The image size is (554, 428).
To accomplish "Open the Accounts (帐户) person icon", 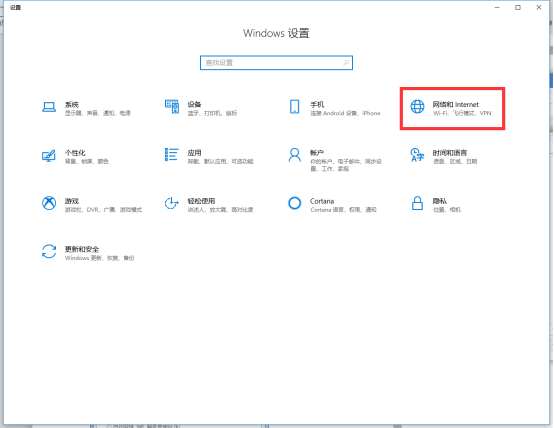I will [295, 155].
